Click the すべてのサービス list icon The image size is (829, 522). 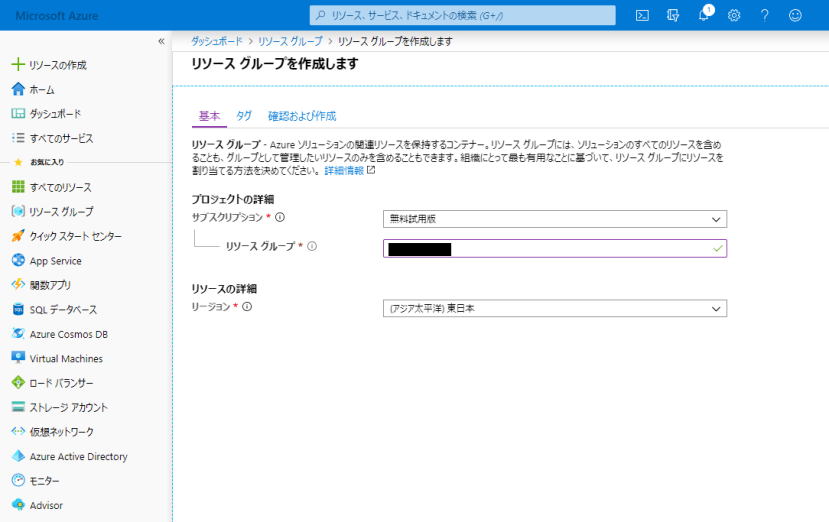tap(18, 138)
